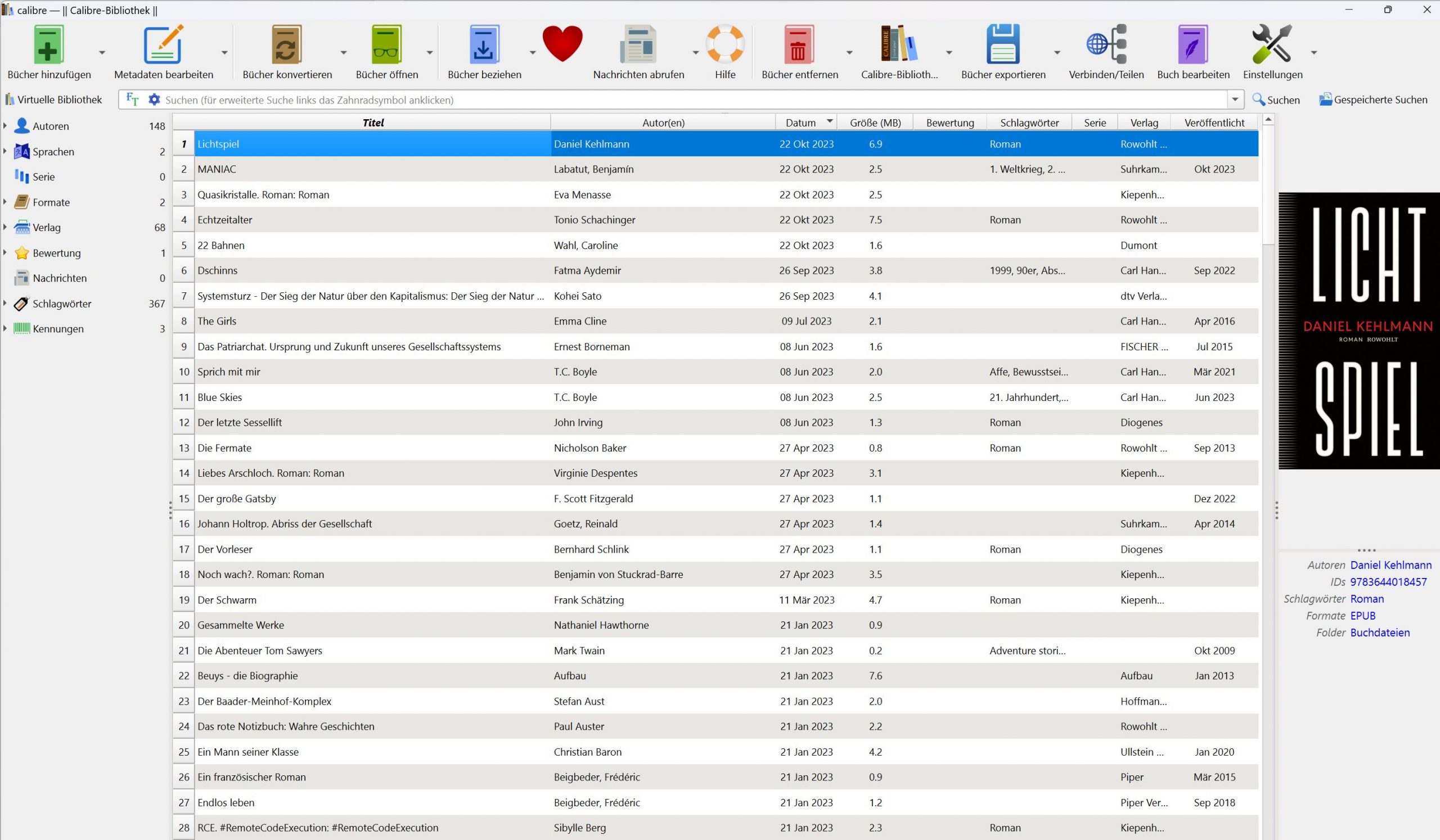1440x840 pixels.
Task: Click the Suchen button
Action: [x=1275, y=100]
